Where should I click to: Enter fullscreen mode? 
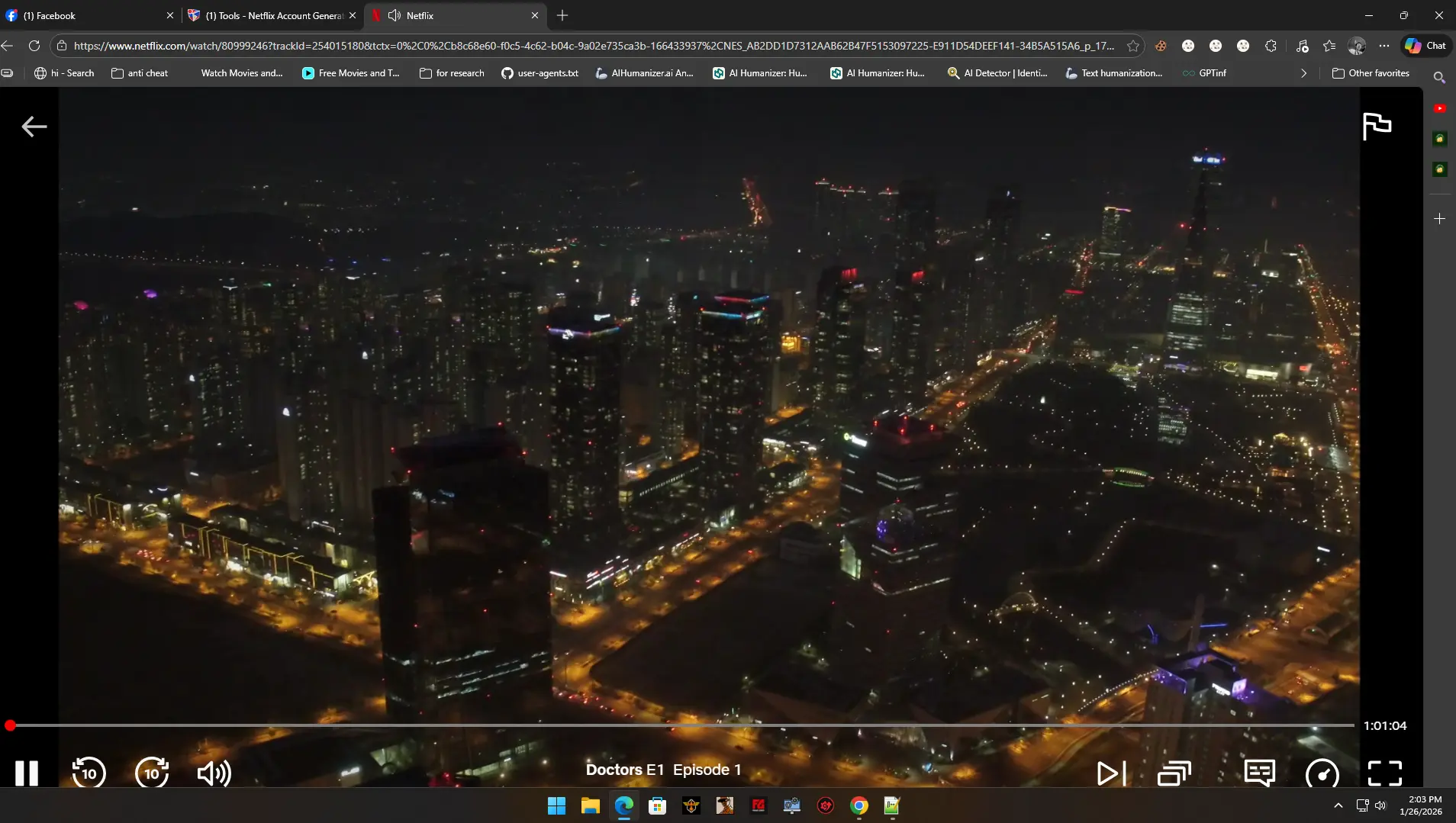1384,773
